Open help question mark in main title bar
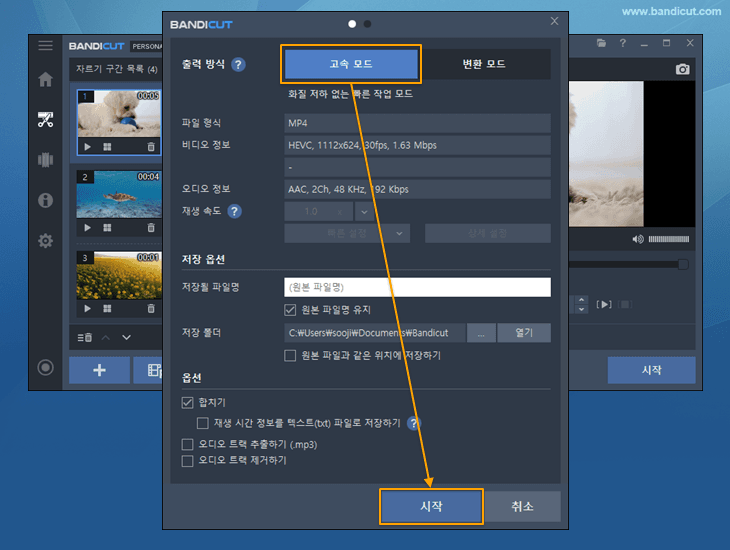The image size is (730, 550). [622, 43]
